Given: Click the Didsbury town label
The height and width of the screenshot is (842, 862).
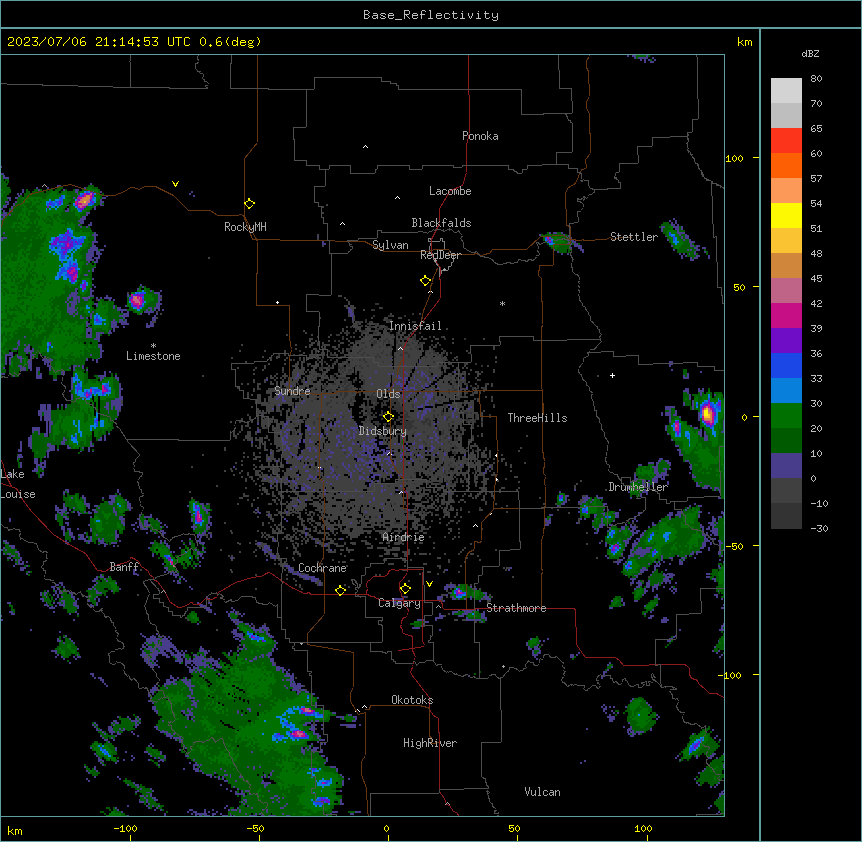Looking at the screenshot, I should coord(382,431).
